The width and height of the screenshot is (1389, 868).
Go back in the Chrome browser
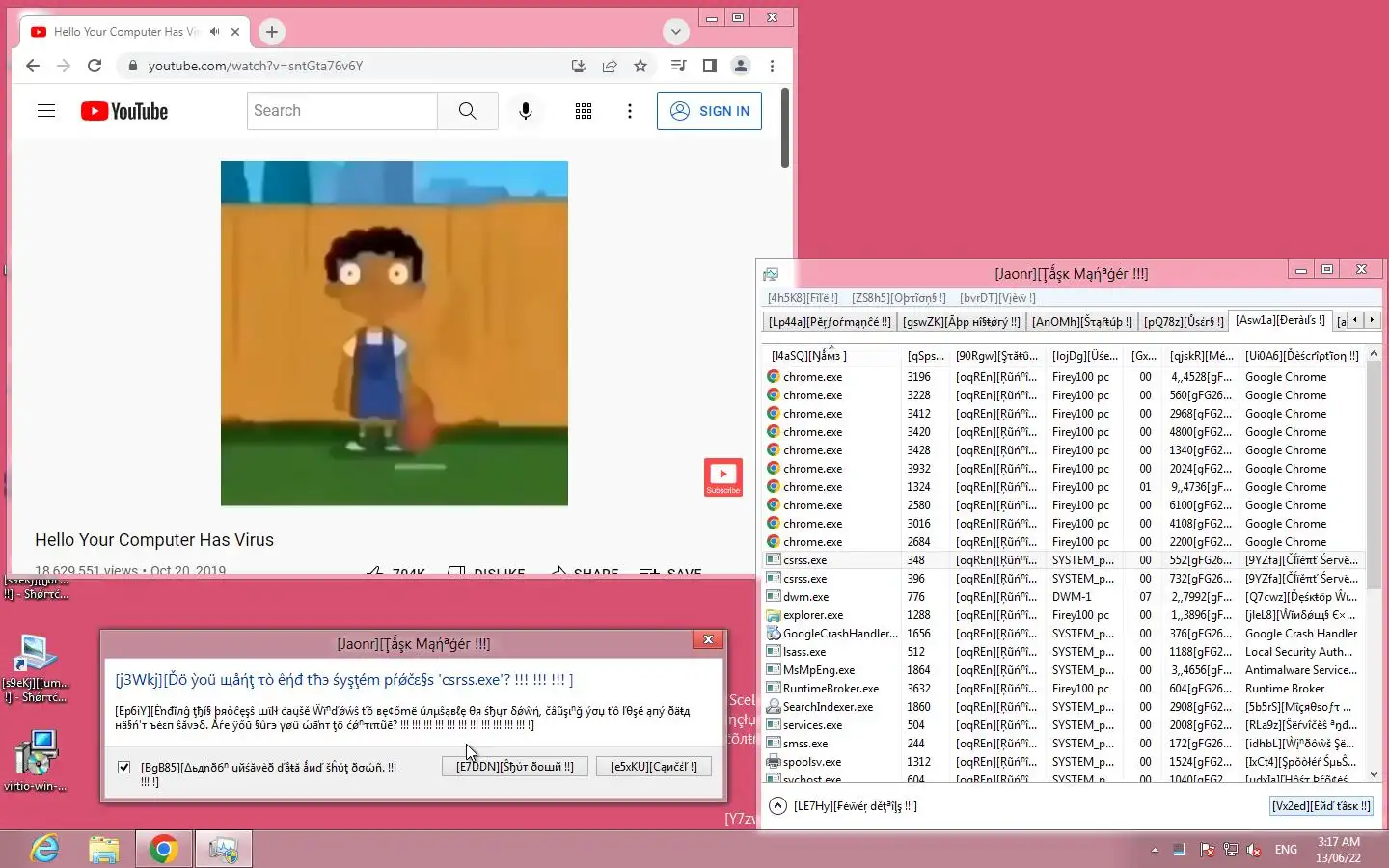pyautogui.click(x=33, y=66)
